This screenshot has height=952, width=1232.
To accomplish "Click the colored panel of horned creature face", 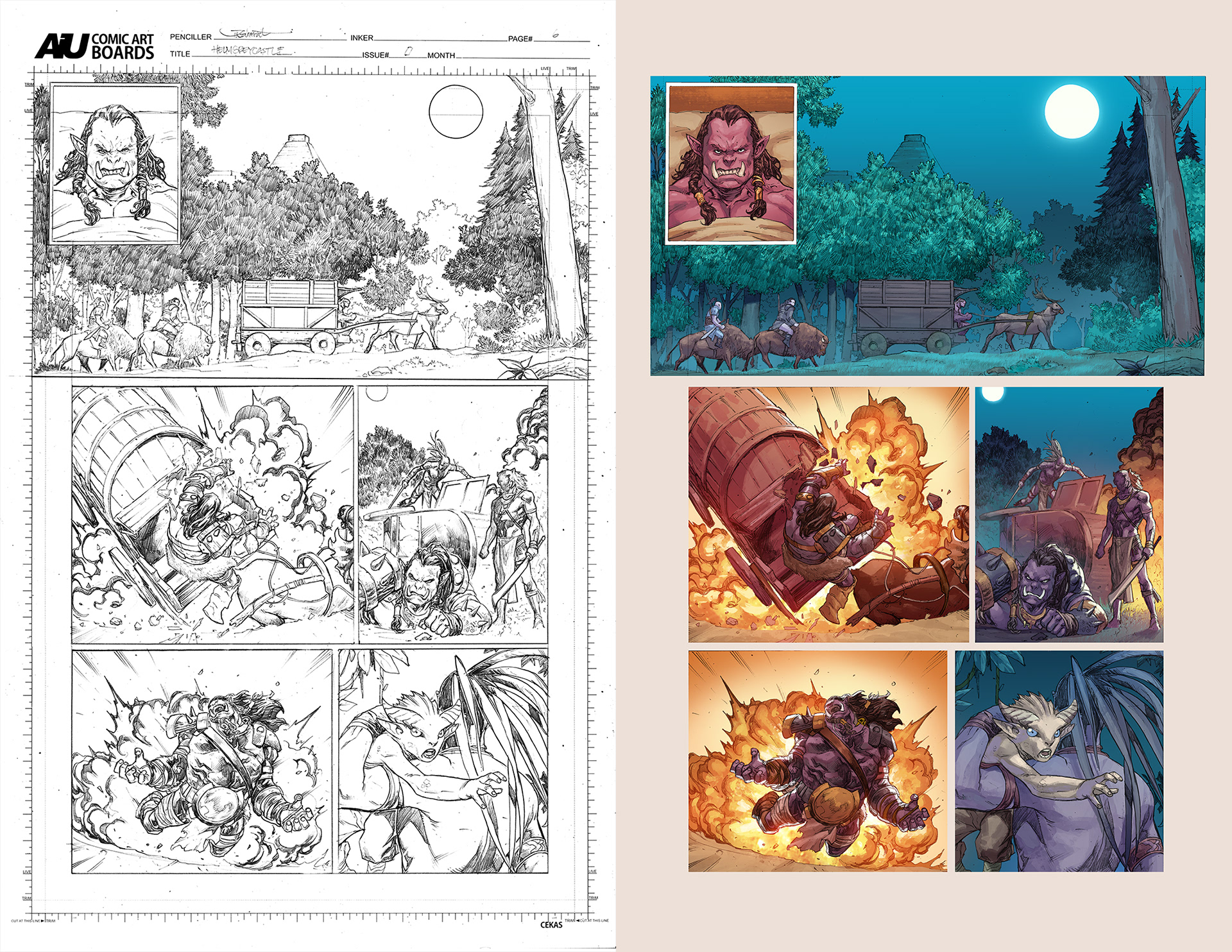I will pyautogui.click(x=1059, y=761).
